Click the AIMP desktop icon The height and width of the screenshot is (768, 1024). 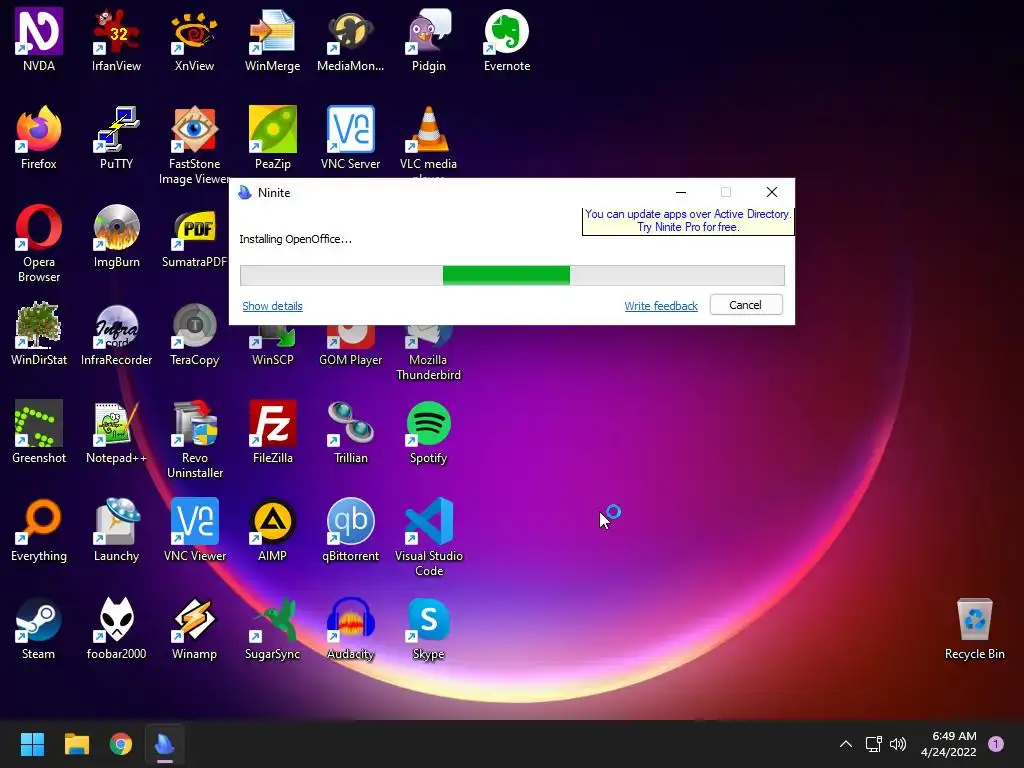click(x=272, y=521)
